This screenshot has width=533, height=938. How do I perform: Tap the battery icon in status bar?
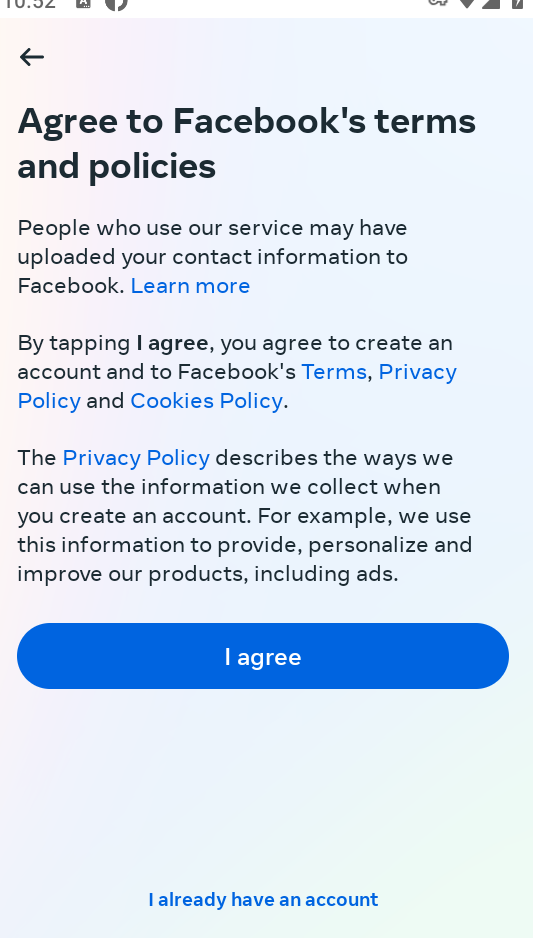coord(519,4)
